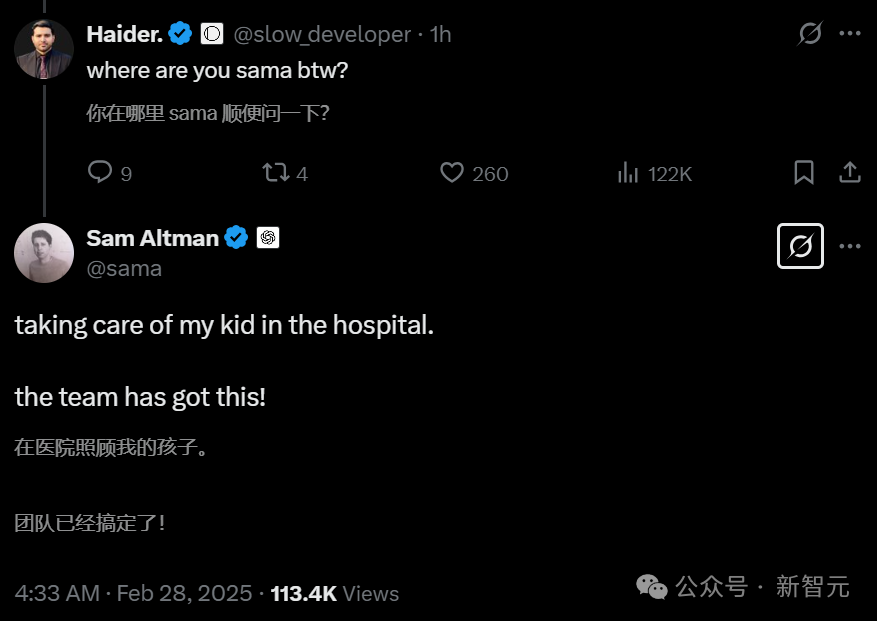
Task: Bookmark Haider's tweet
Action: (x=804, y=173)
